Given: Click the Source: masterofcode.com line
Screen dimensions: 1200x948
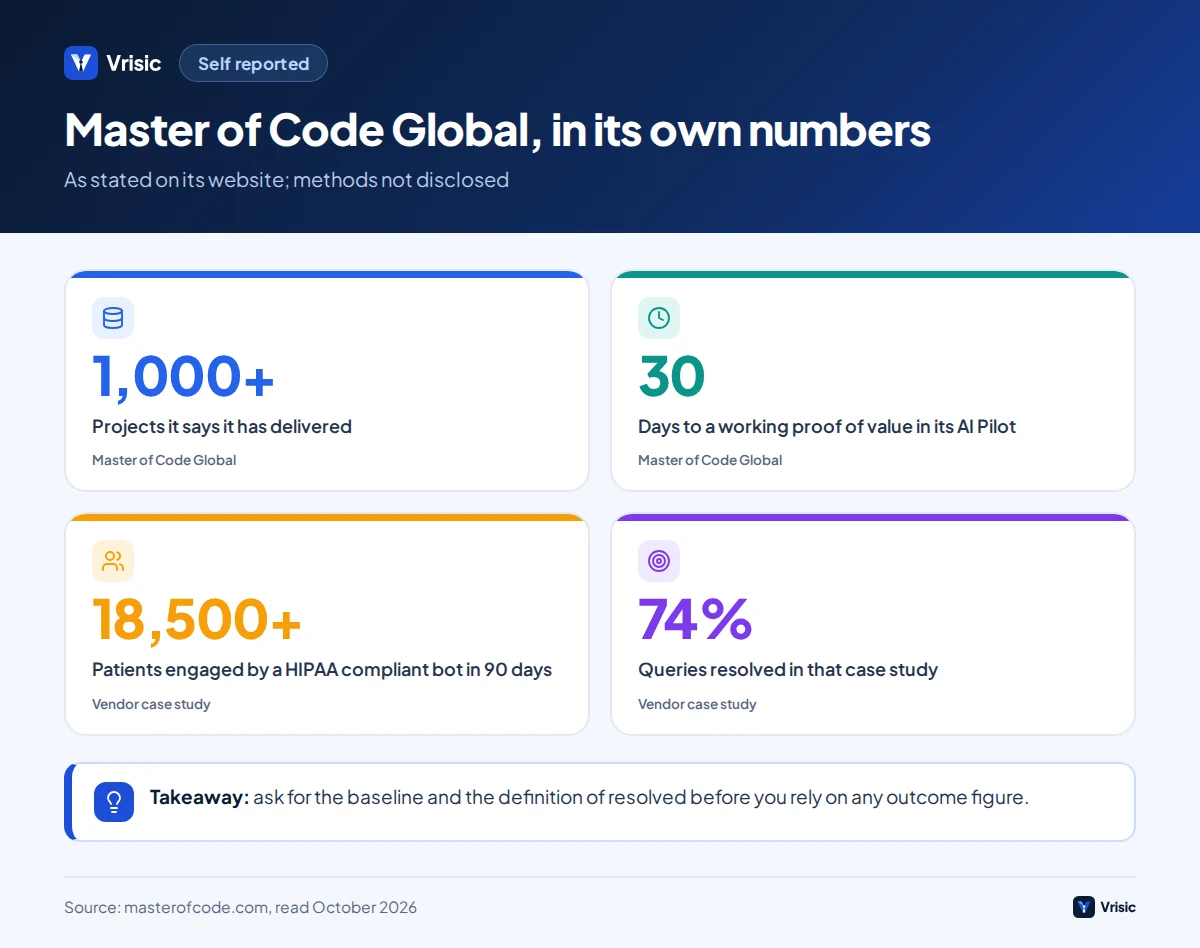Looking at the screenshot, I should 240,907.
